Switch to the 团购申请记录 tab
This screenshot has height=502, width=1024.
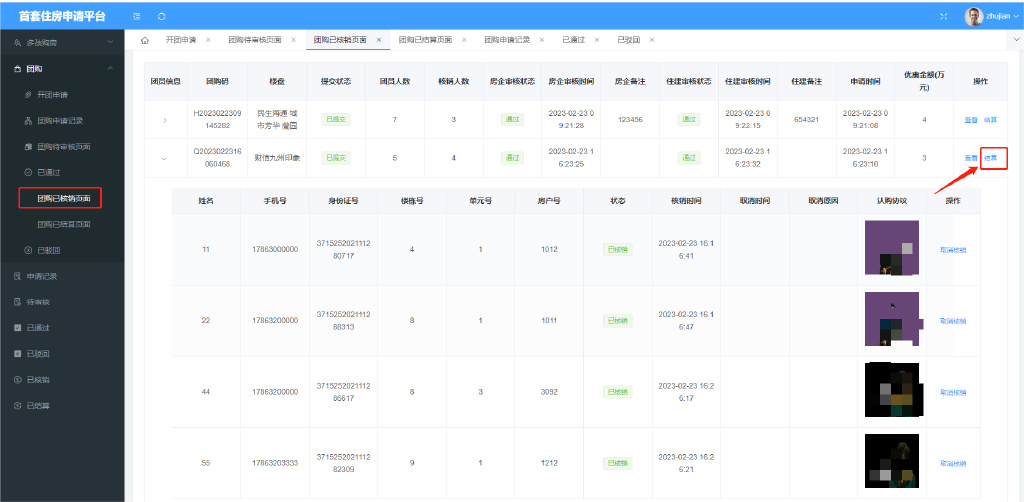tap(507, 40)
